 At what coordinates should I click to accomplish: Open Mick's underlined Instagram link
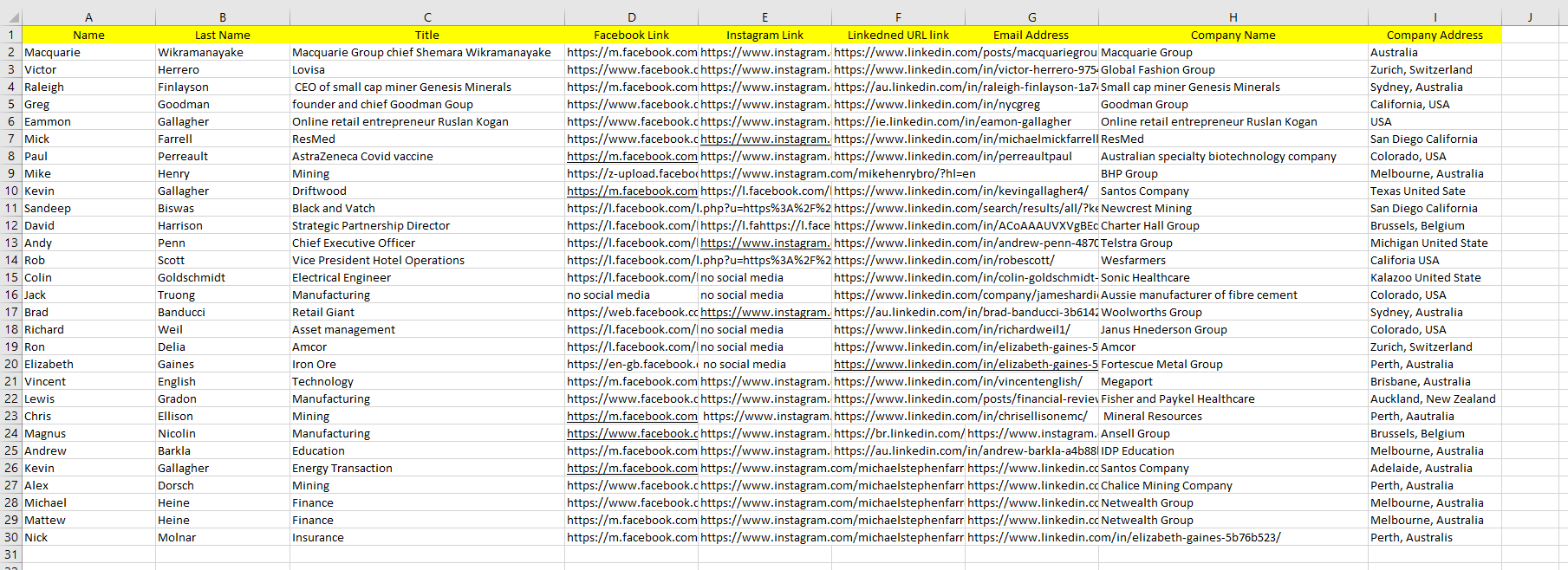click(765, 139)
